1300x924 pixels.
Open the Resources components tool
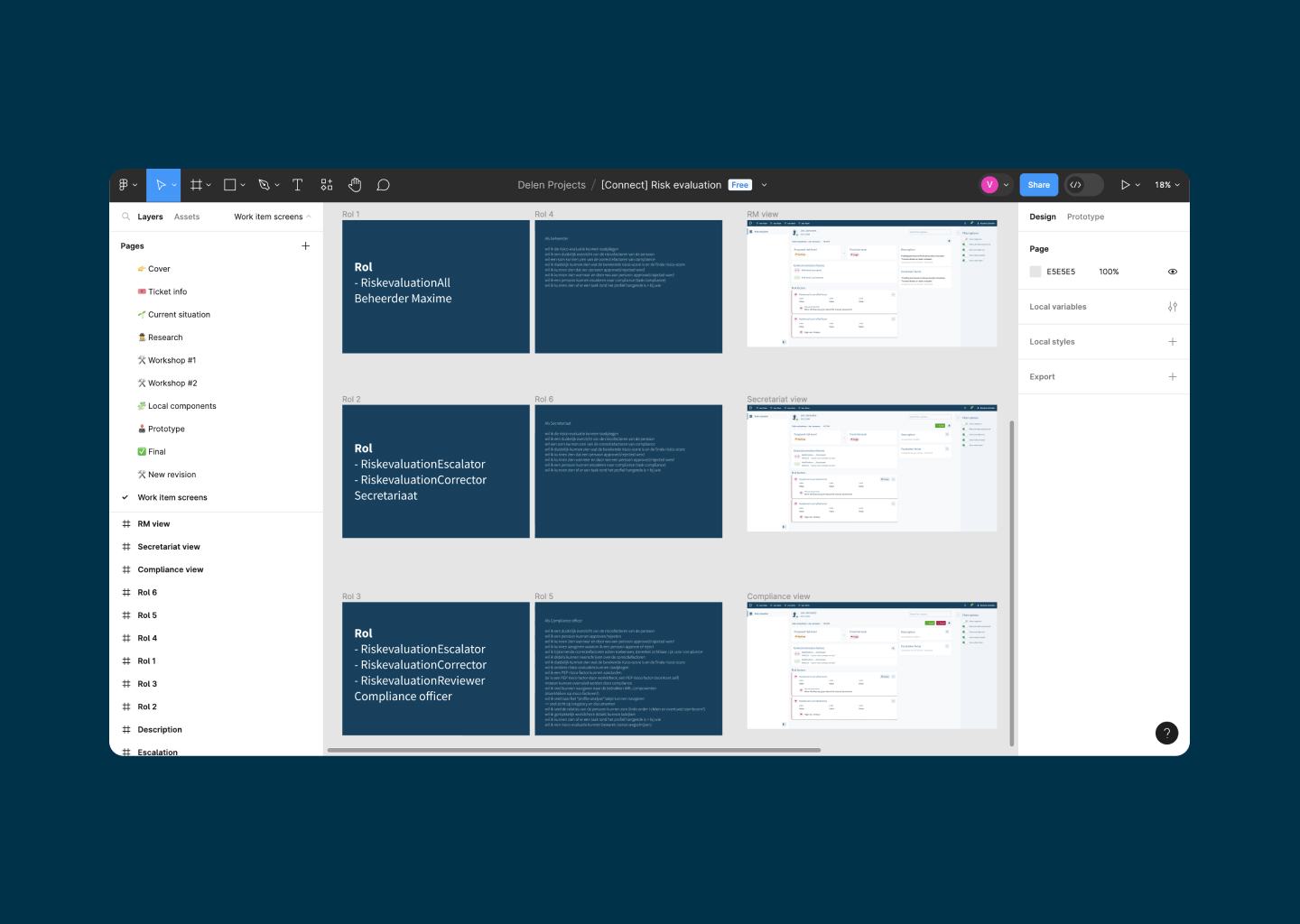[x=326, y=185]
